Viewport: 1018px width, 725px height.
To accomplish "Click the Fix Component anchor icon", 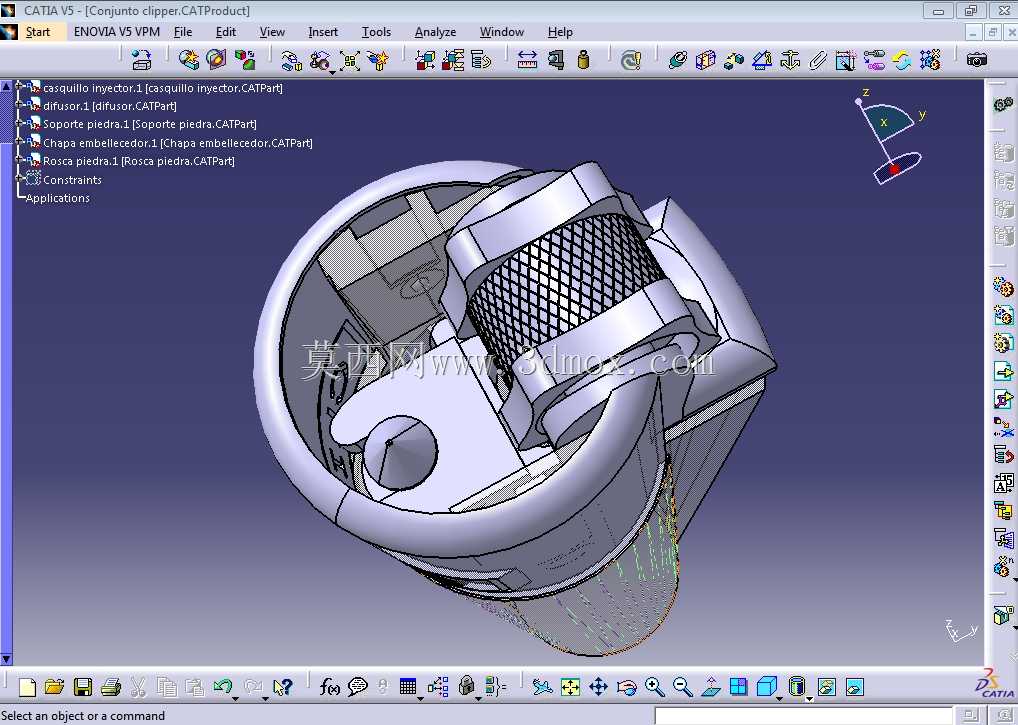I will point(789,60).
